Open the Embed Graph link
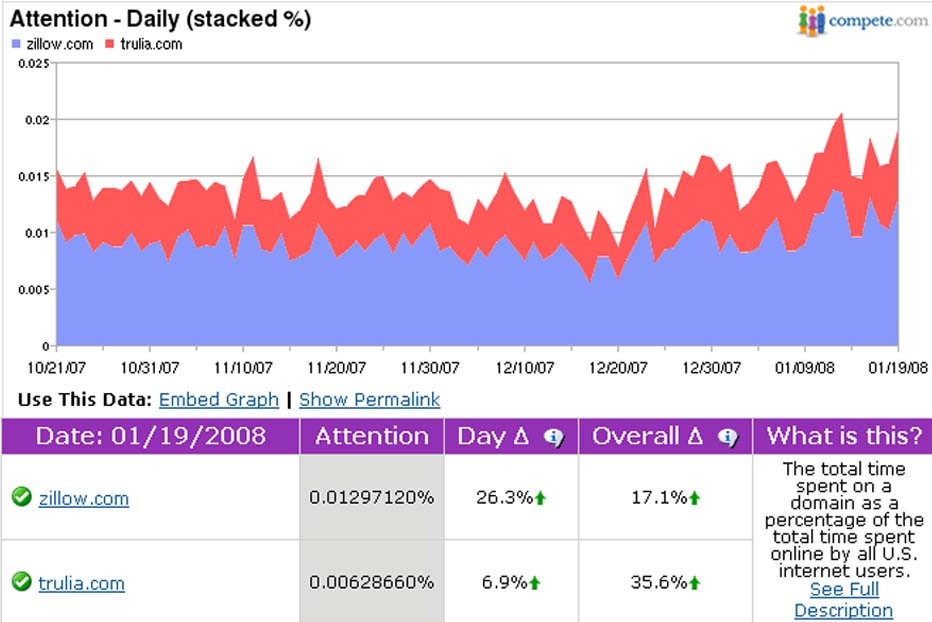The width and height of the screenshot is (932, 622). click(219, 400)
